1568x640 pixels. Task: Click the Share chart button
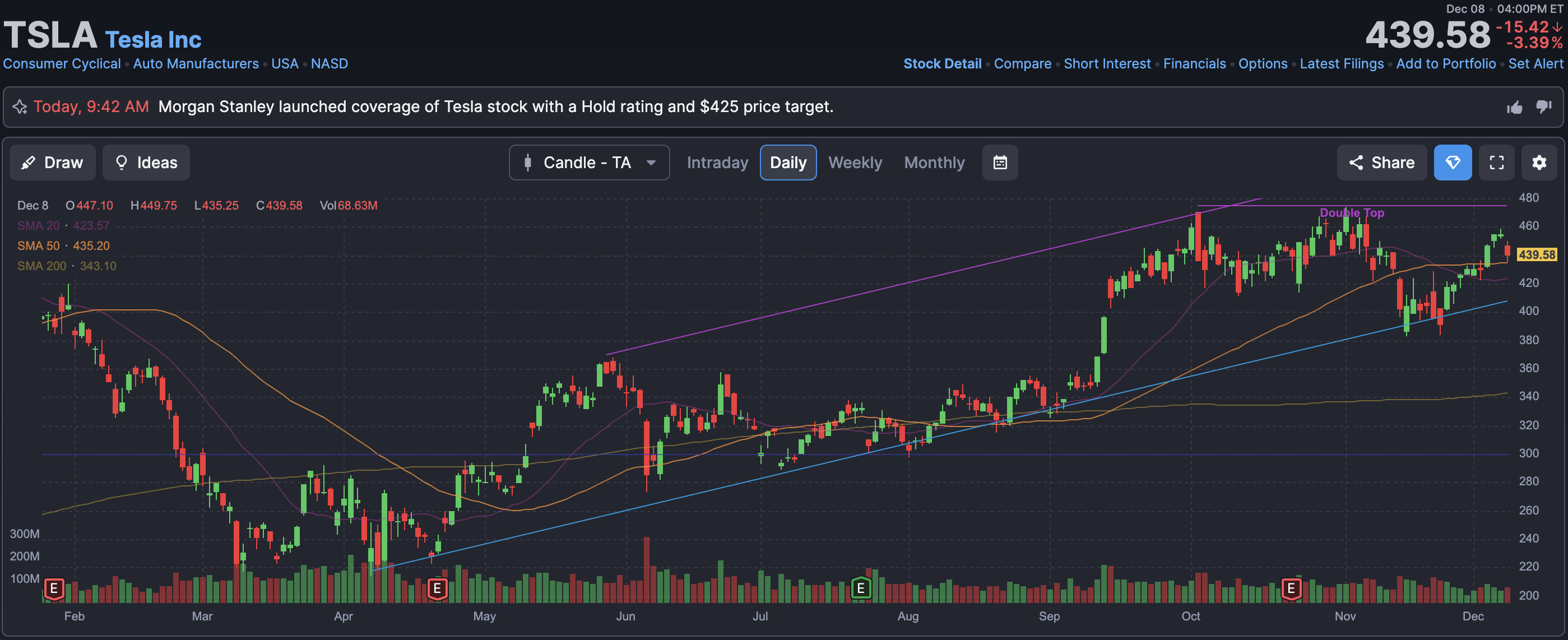click(x=1381, y=163)
